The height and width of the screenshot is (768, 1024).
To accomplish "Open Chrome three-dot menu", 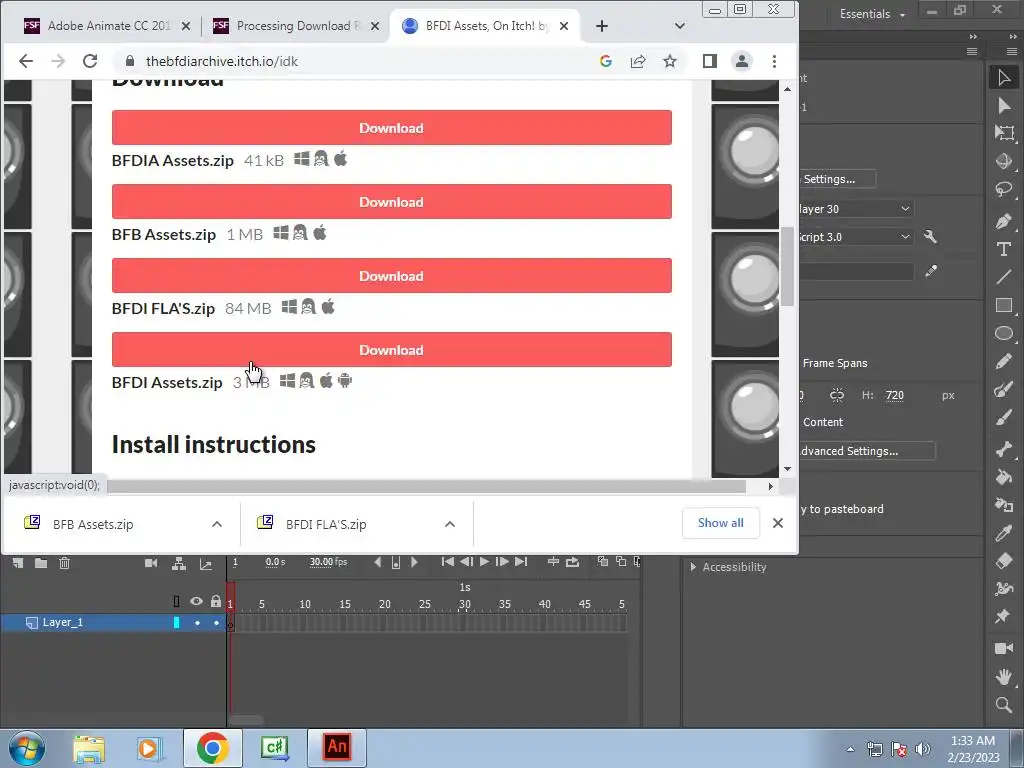I will pos(775,61).
